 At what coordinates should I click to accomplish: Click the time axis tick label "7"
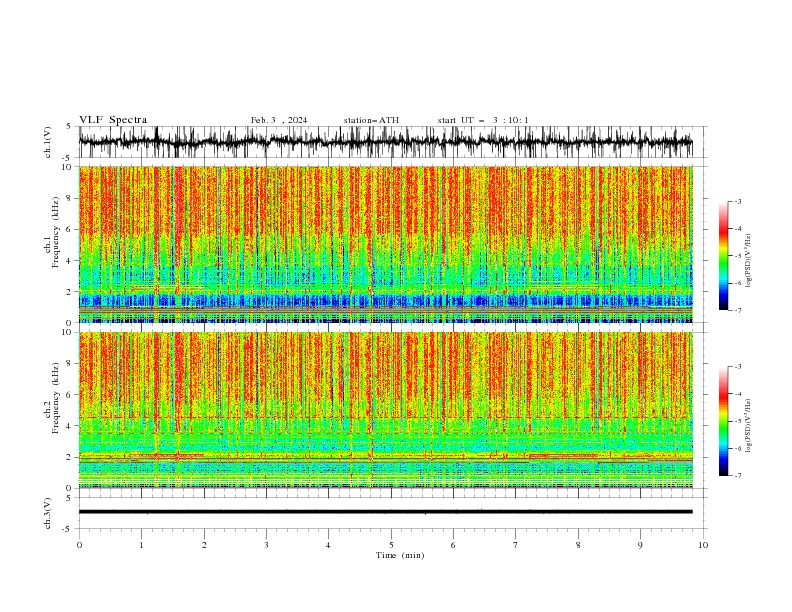pyautogui.click(x=516, y=545)
